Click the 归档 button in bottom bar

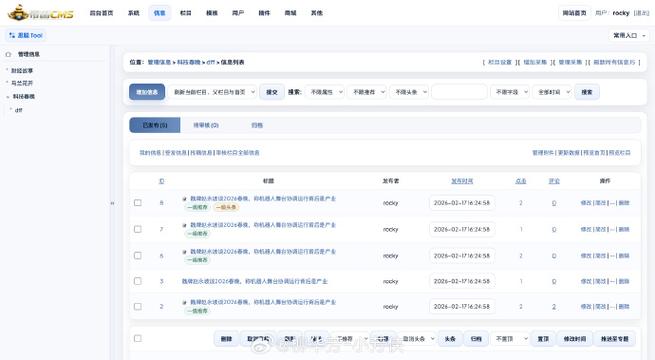pyautogui.click(x=476, y=339)
